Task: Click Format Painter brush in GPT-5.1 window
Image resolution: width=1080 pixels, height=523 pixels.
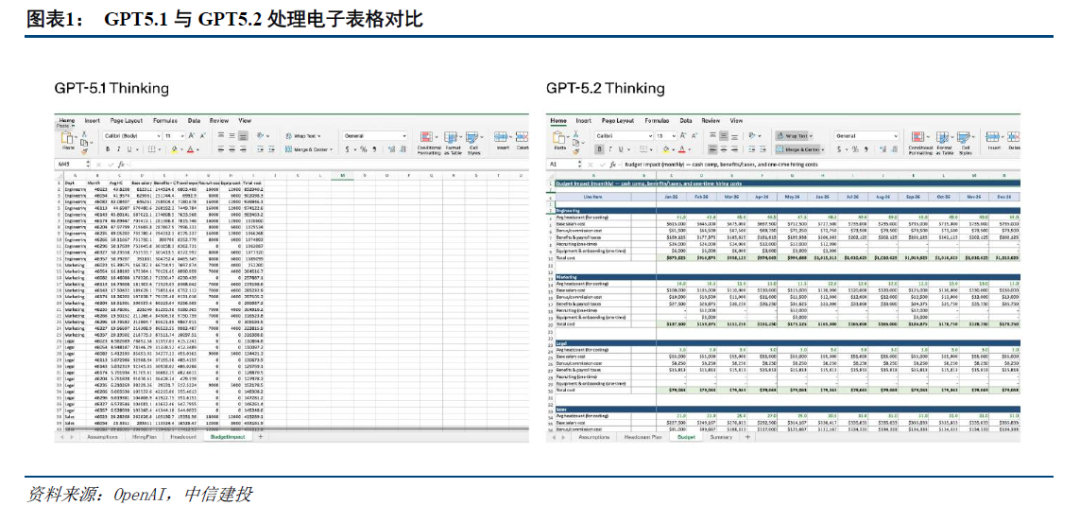Action: click(85, 152)
